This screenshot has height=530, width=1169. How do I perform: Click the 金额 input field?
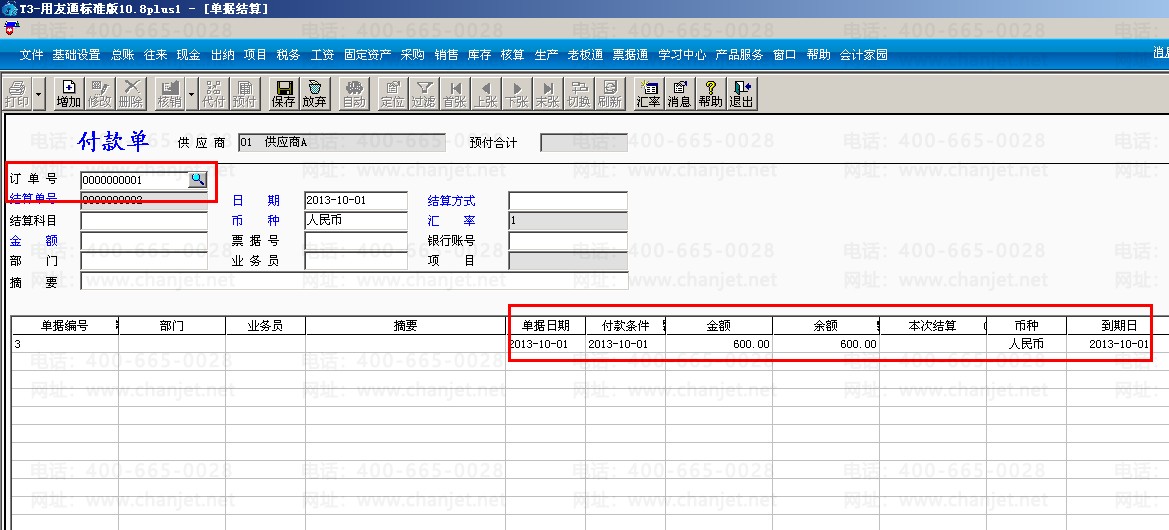click(x=144, y=241)
